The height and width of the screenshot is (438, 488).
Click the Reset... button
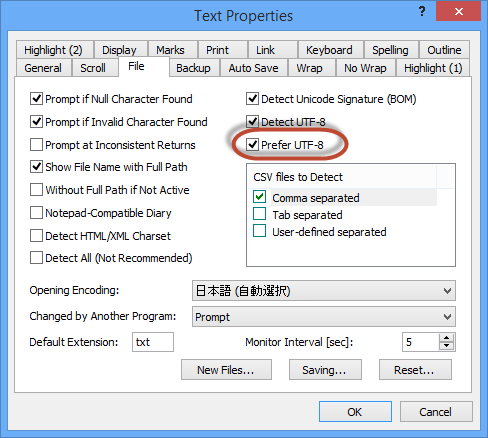(415, 370)
